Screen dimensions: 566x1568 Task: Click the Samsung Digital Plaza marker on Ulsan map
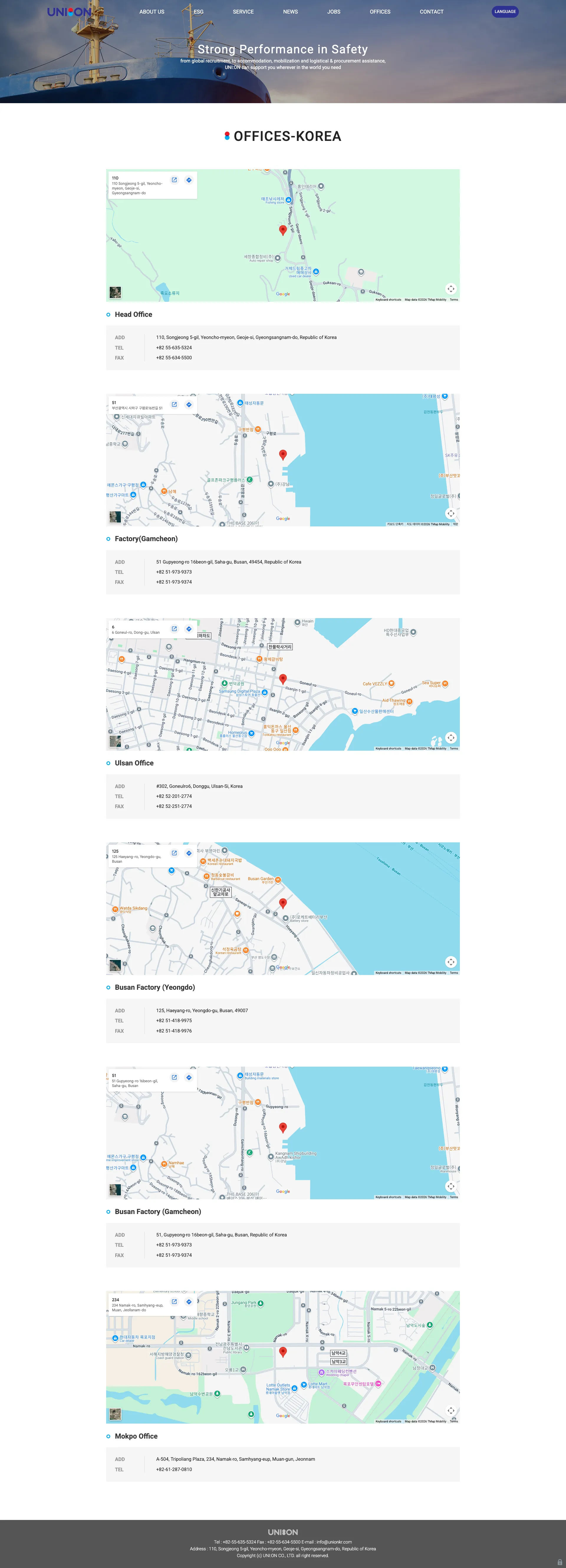pyautogui.click(x=265, y=692)
